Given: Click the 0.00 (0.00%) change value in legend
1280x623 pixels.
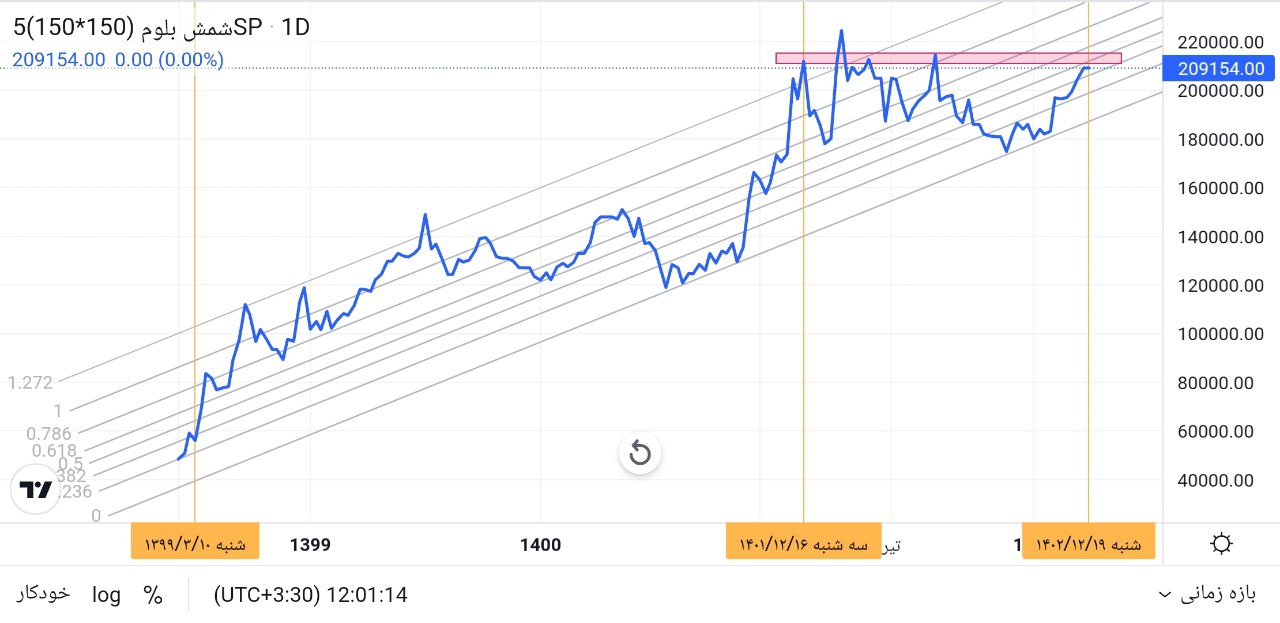Looking at the screenshot, I should 169,60.
